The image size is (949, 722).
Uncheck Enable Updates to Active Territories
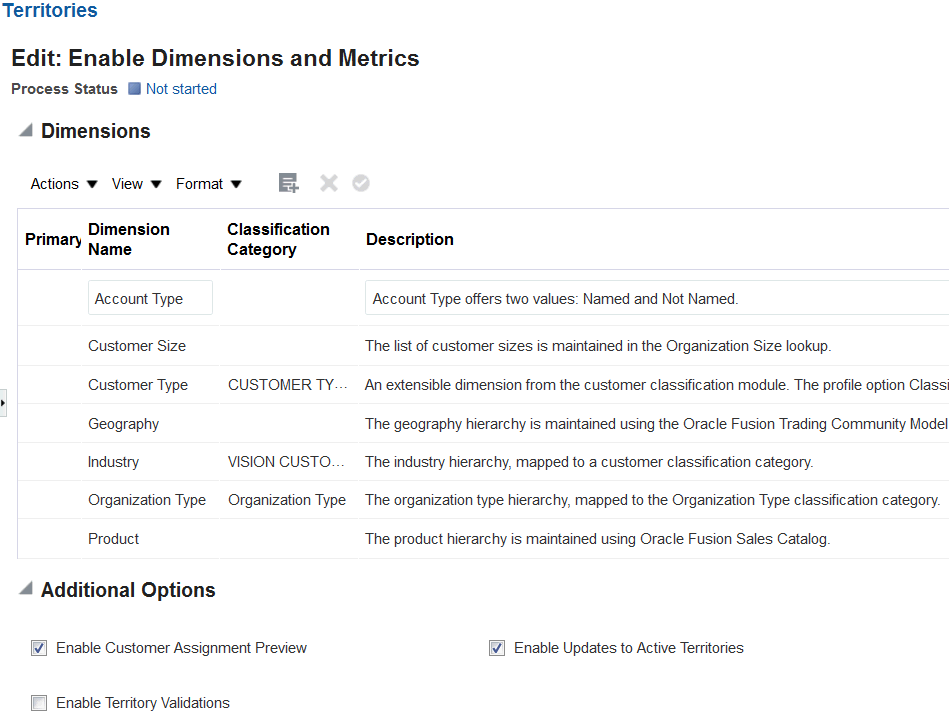click(497, 648)
